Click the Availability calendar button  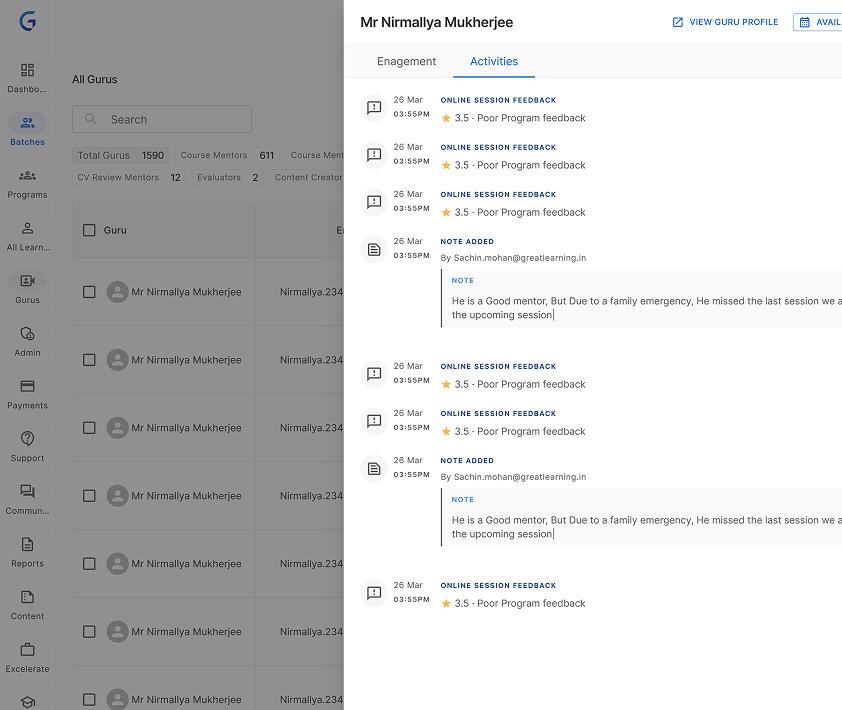818,22
